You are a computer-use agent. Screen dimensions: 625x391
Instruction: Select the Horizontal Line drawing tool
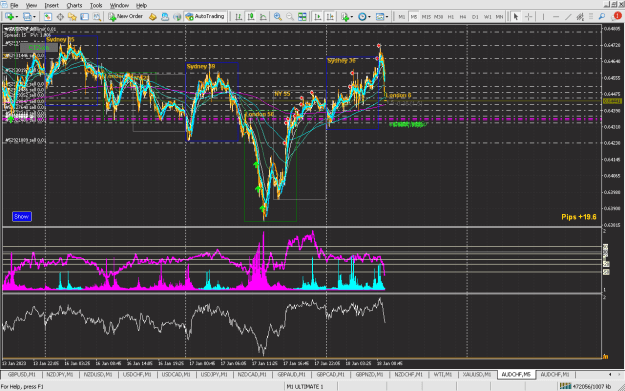pos(556,17)
